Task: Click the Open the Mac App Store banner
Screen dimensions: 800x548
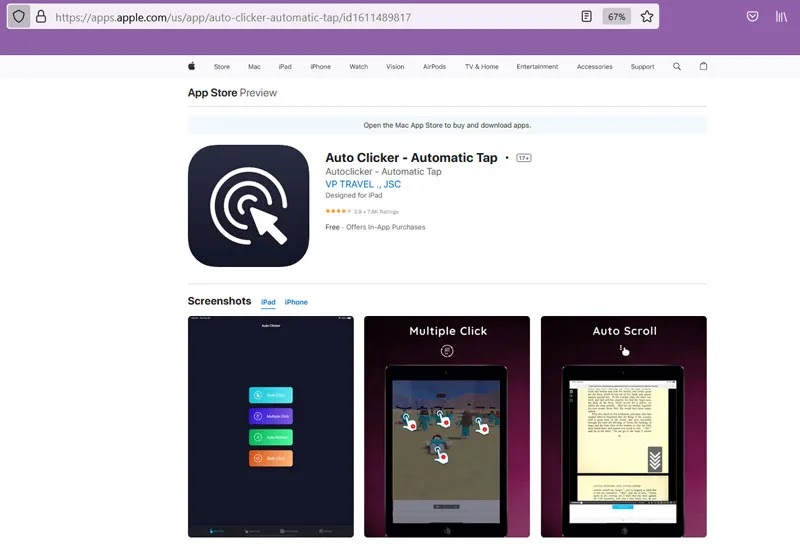Action: (x=447, y=125)
